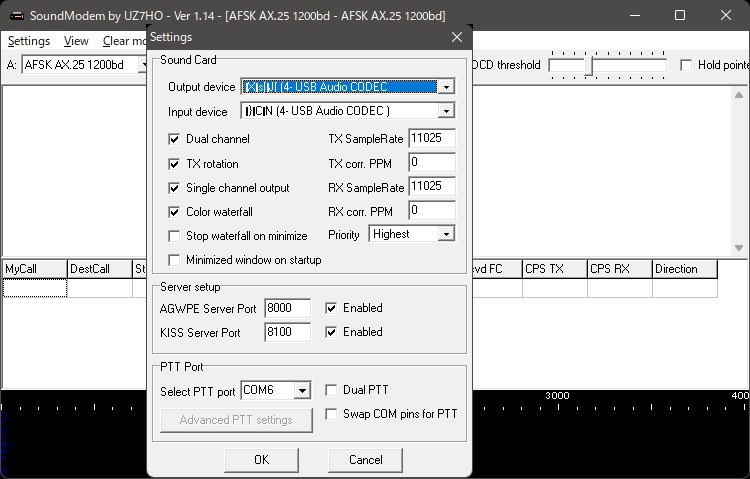
Task: Expand the Select PTT port combo box
Action: 302,390
